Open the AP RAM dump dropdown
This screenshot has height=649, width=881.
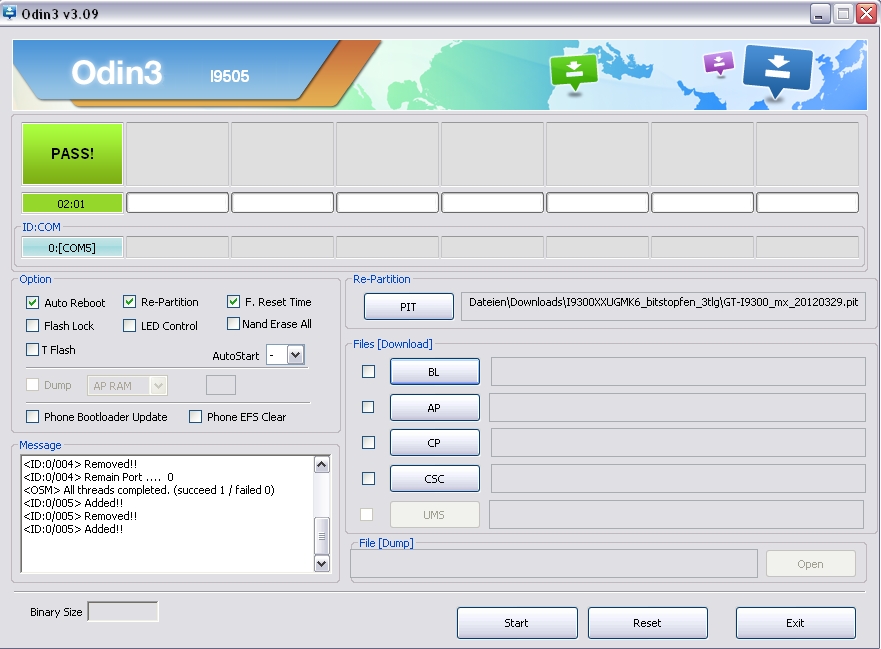coord(158,385)
